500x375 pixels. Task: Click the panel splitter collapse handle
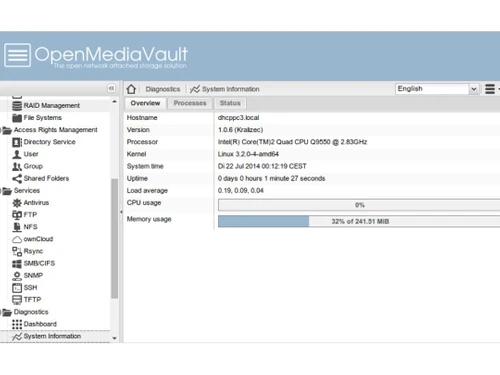click(x=121, y=212)
